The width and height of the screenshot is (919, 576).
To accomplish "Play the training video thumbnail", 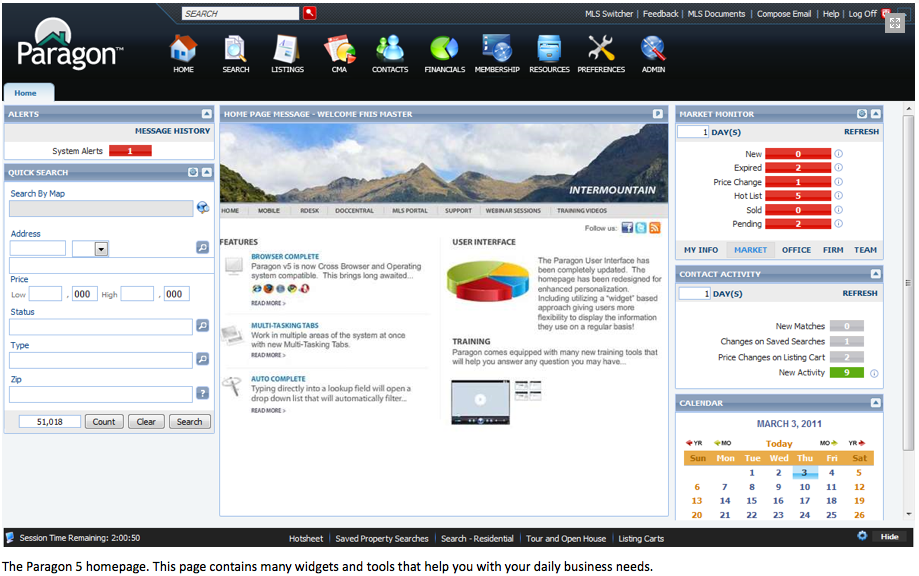I will (481, 401).
